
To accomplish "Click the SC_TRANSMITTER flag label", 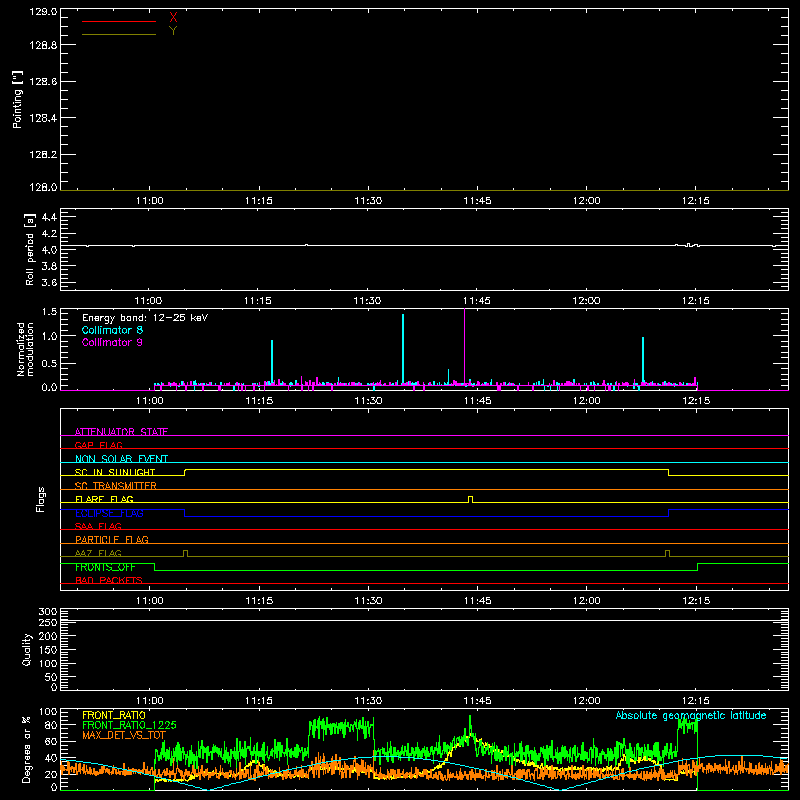I will click(x=116, y=486).
